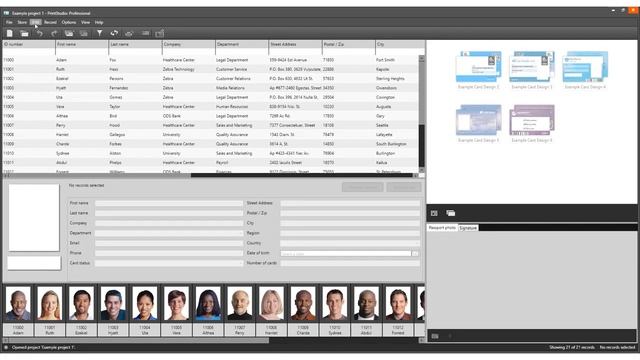Select the 'Sterling Heights' city cell
The height and width of the screenshot is (360, 640).
point(390,79)
